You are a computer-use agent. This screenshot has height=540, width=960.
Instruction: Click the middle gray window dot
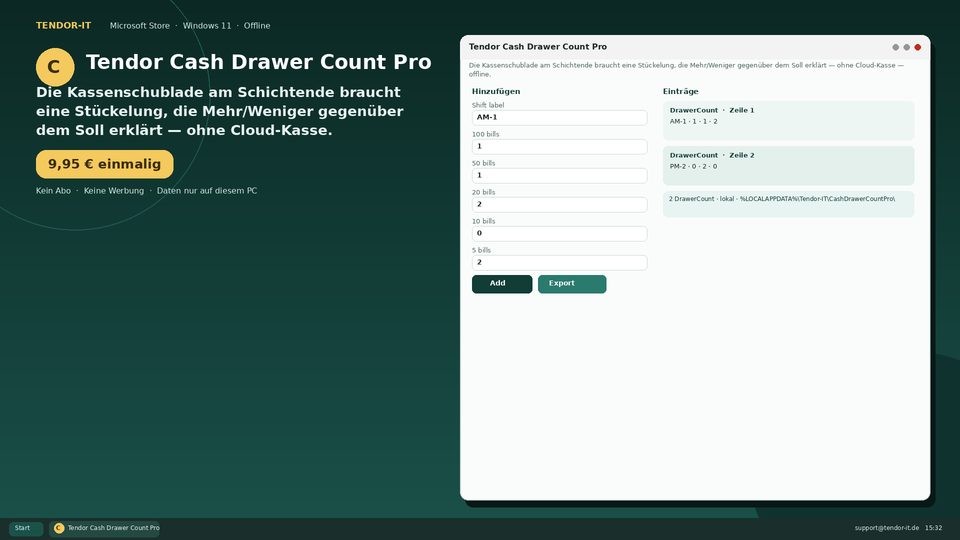907,47
